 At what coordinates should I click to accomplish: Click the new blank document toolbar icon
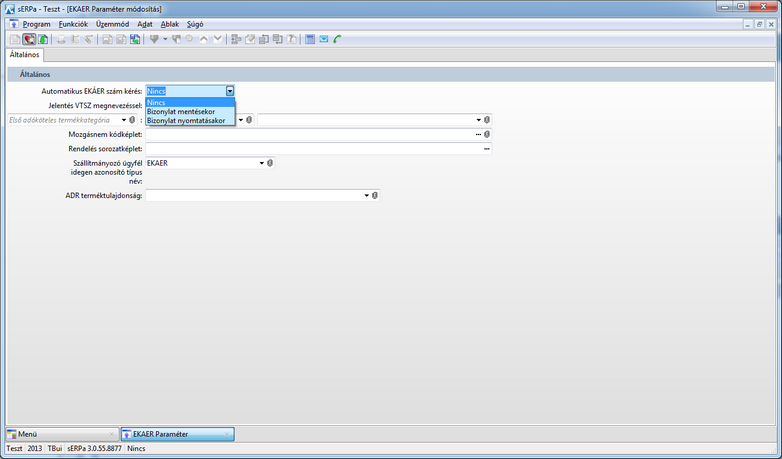(x=15, y=39)
